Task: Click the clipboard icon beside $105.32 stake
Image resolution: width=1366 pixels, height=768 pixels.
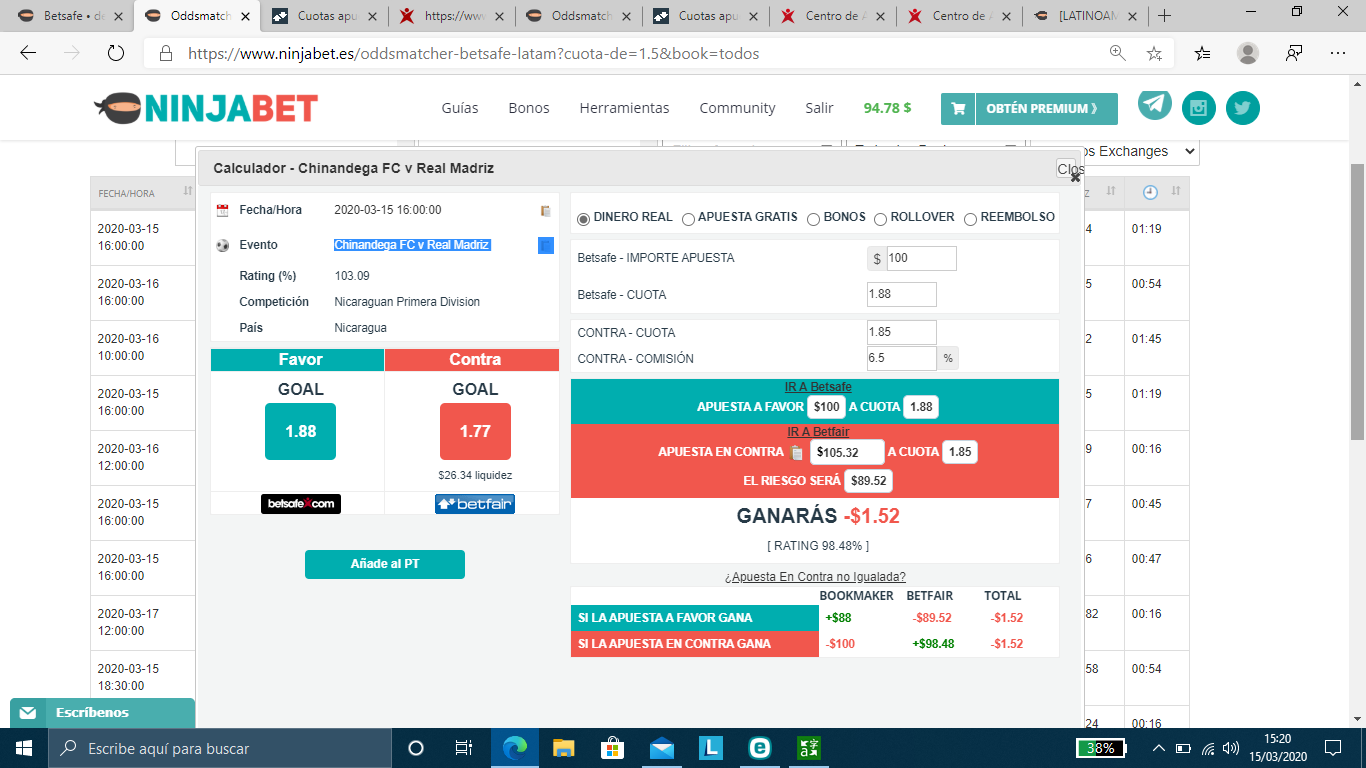Action: (x=797, y=452)
